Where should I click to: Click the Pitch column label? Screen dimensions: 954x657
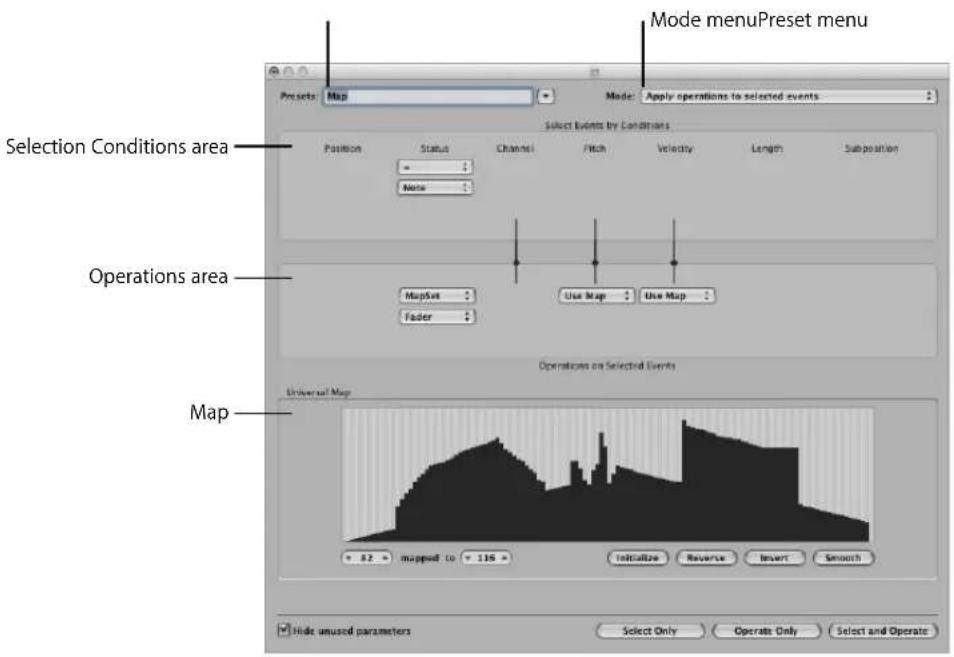pyautogui.click(x=594, y=148)
